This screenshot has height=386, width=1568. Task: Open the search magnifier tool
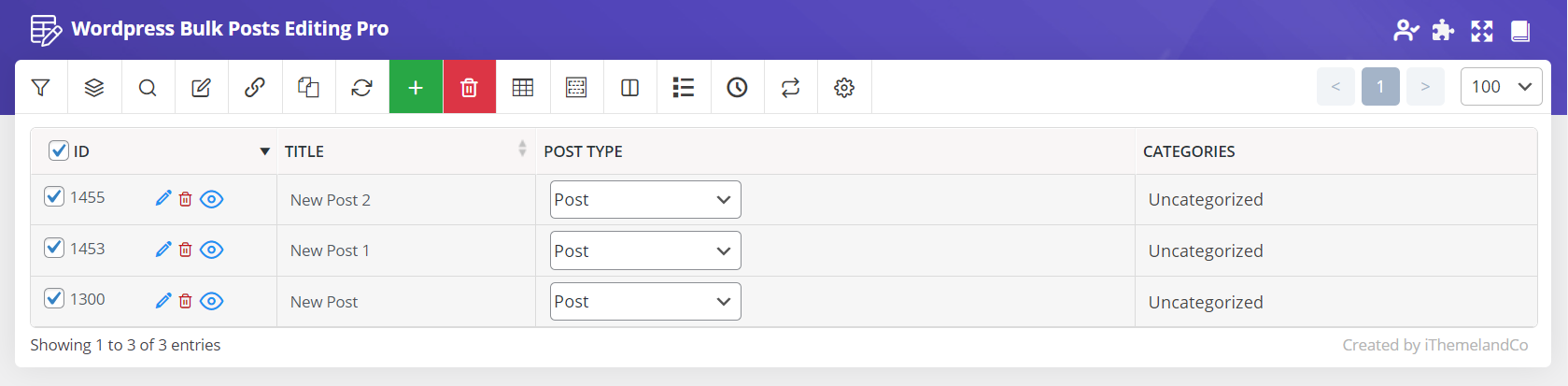148,87
